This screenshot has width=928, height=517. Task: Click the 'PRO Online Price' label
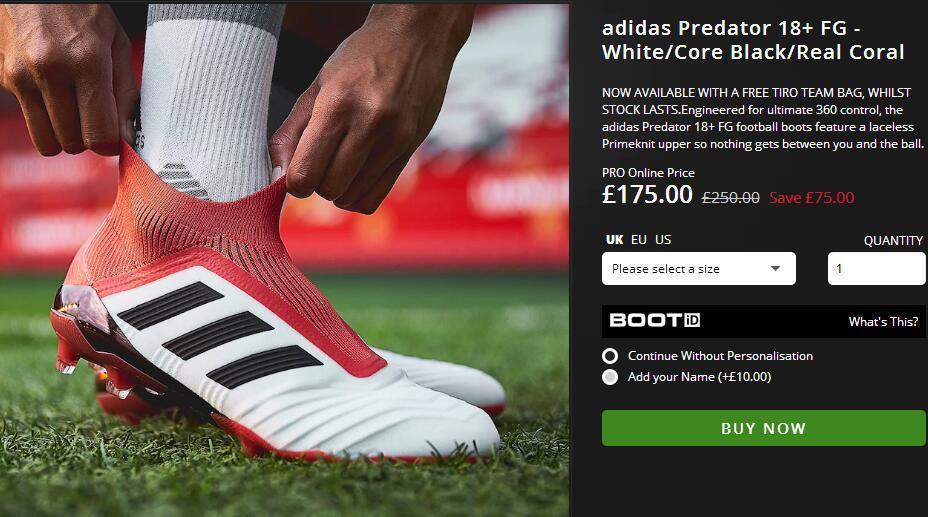[x=648, y=173]
